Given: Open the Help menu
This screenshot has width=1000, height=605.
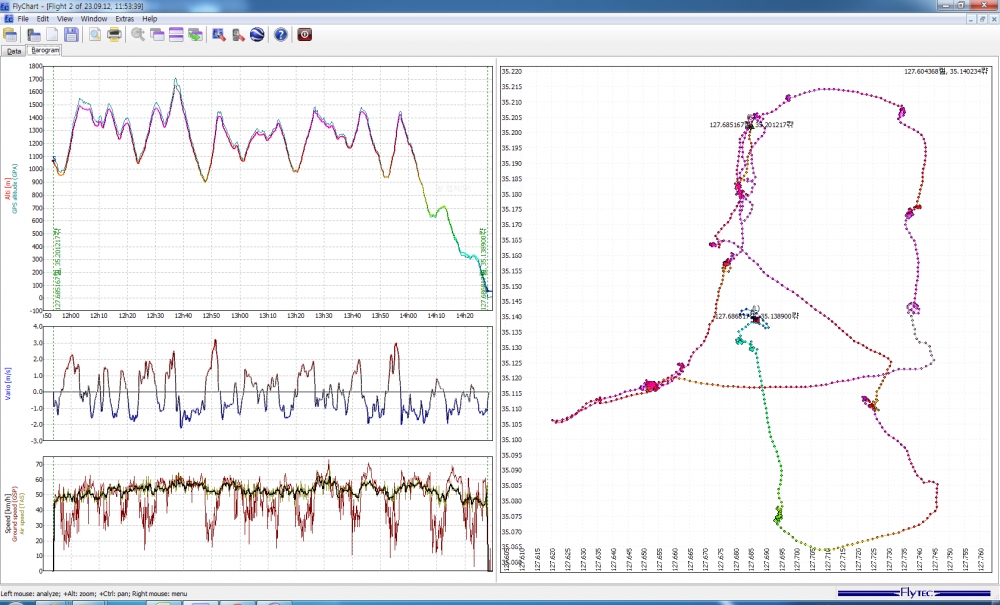Looking at the screenshot, I should point(149,19).
